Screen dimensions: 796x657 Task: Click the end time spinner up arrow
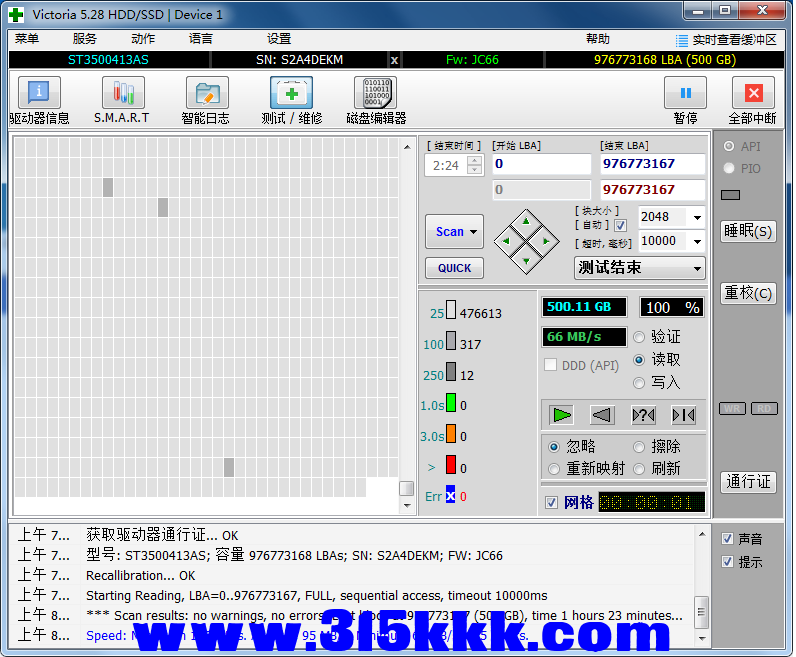click(x=474, y=160)
